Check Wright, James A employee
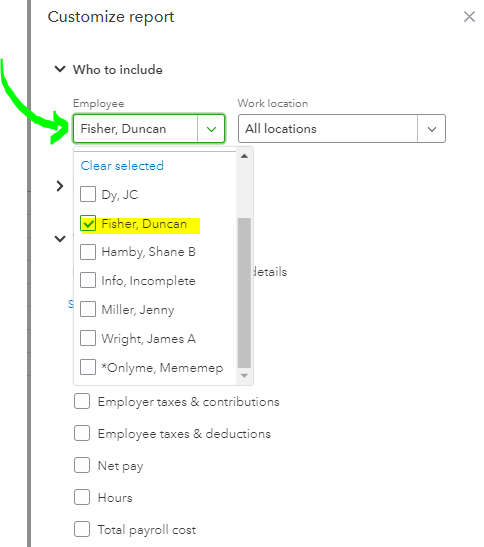 point(88,338)
